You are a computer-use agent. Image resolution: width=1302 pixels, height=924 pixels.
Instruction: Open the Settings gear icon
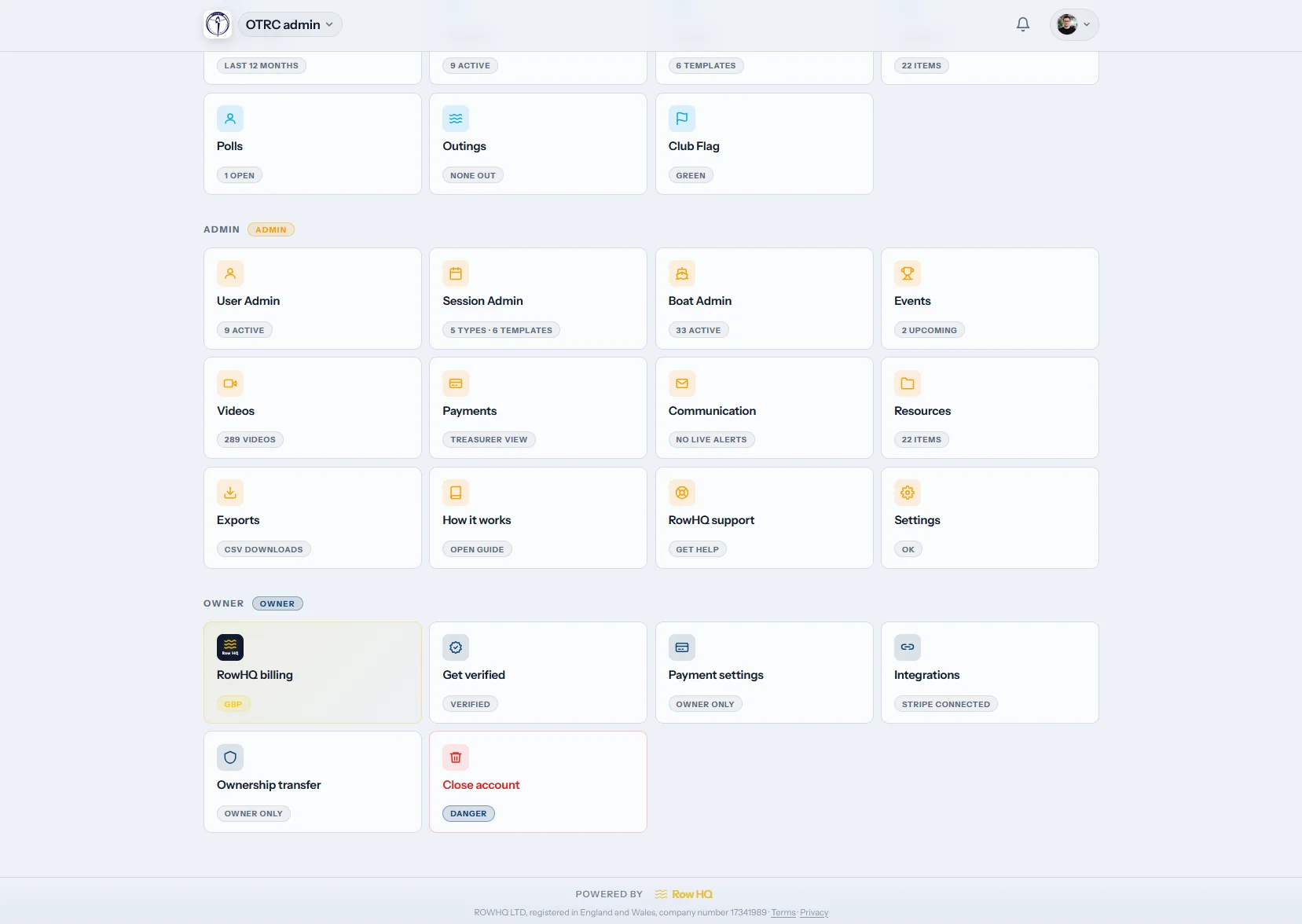click(908, 493)
